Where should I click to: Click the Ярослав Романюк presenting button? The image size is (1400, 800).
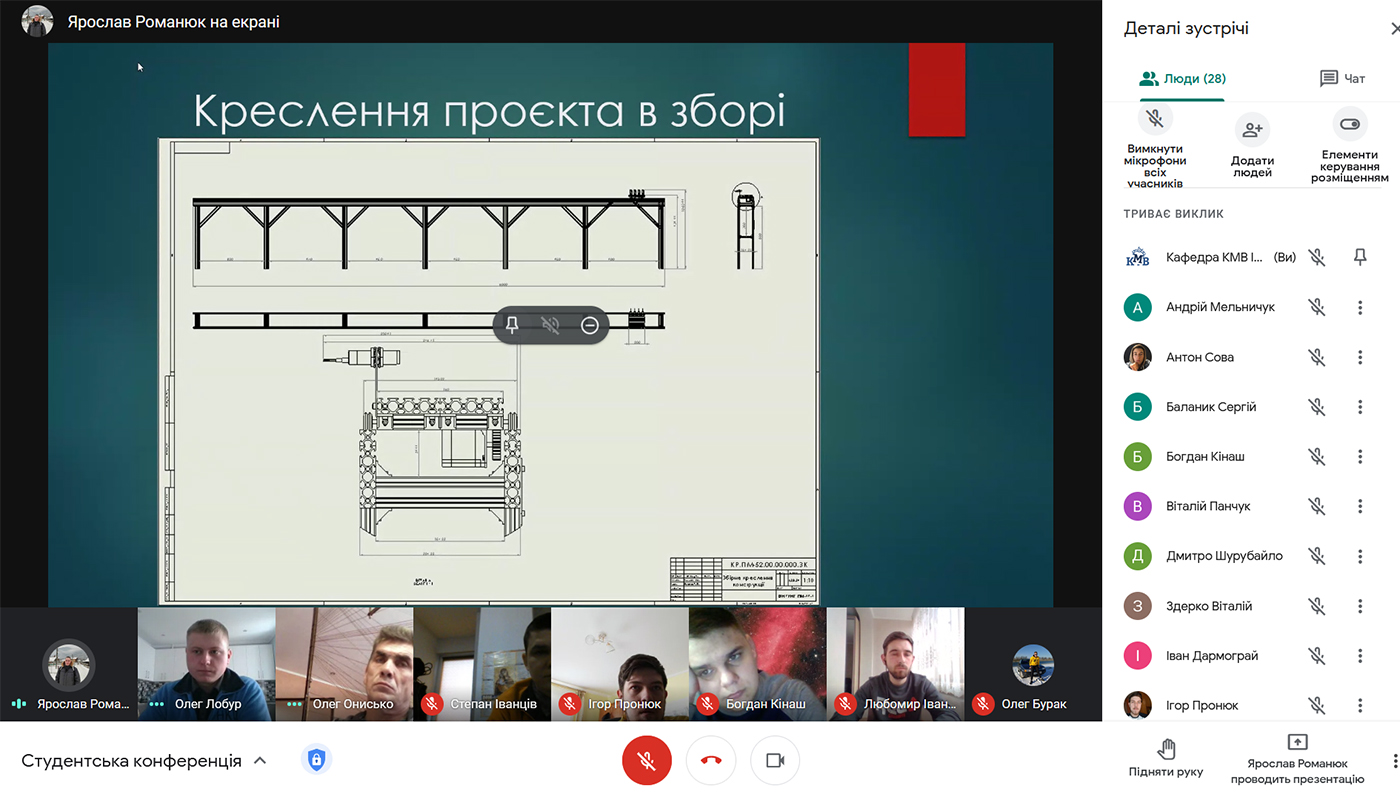click(x=1297, y=758)
